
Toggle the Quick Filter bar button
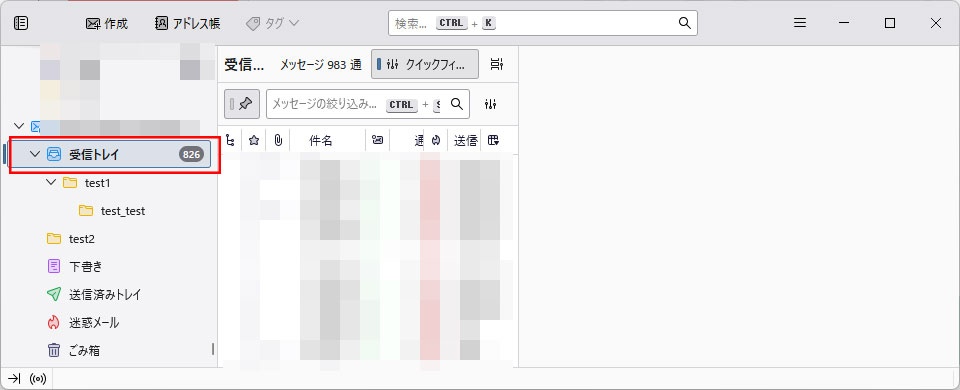click(x=425, y=64)
